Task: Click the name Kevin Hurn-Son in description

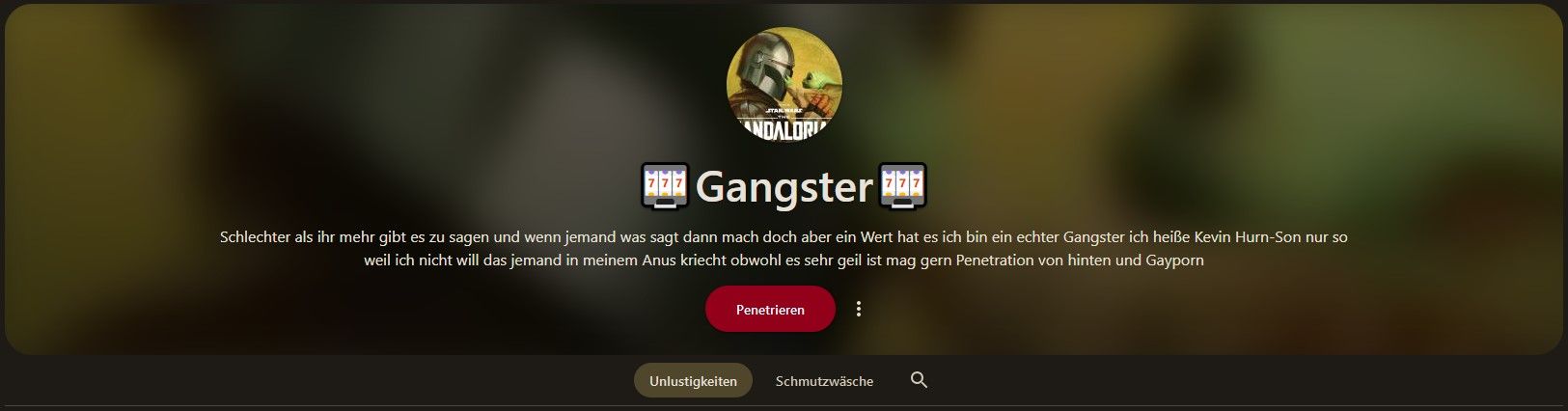Action: point(1248,236)
